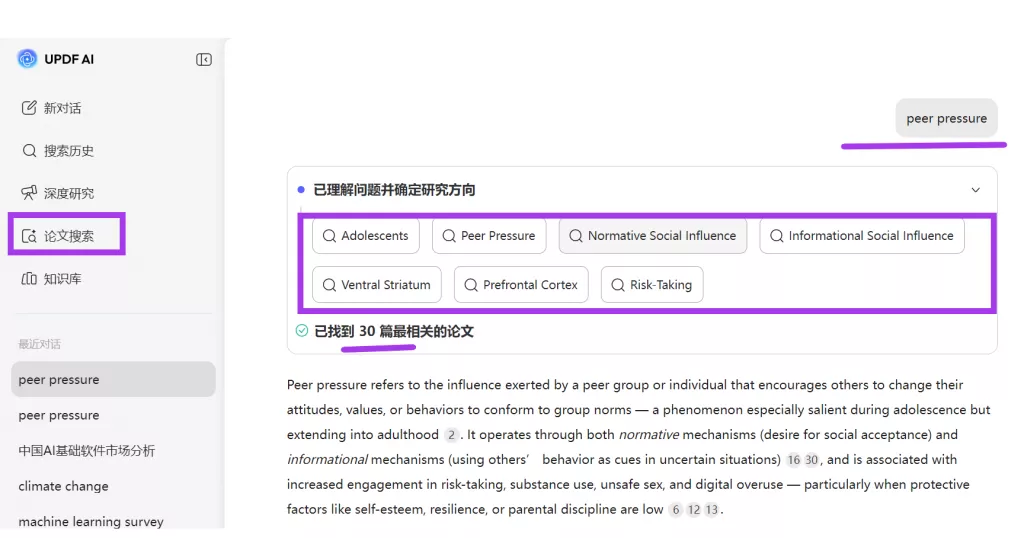
Task: Collapse the 已理解问题并确定研究方向 section chevron
Action: pyautogui.click(x=976, y=190)
